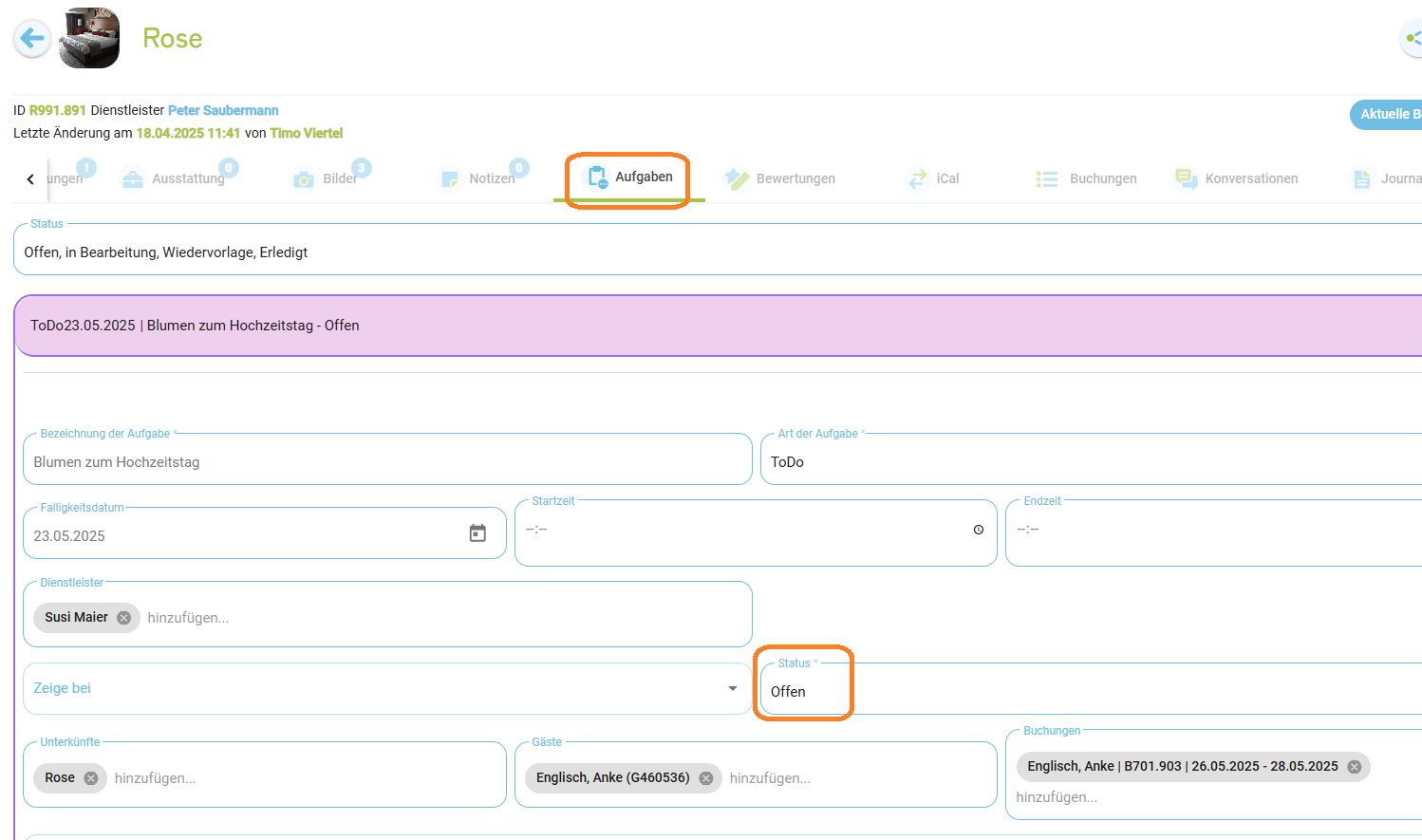Switch to the Bewertungen tab
The height and width of the screenshot is (840, 1422).
(780, 178)
